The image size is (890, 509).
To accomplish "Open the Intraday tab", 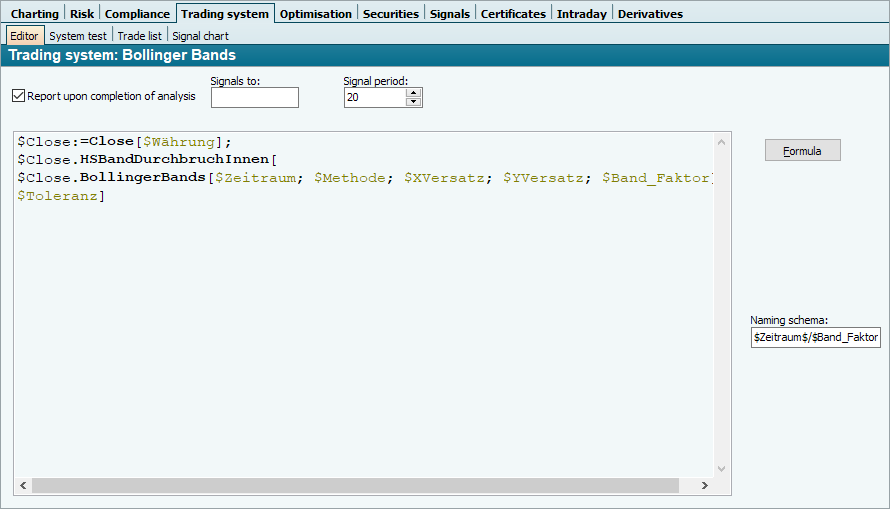I will 580,14.
